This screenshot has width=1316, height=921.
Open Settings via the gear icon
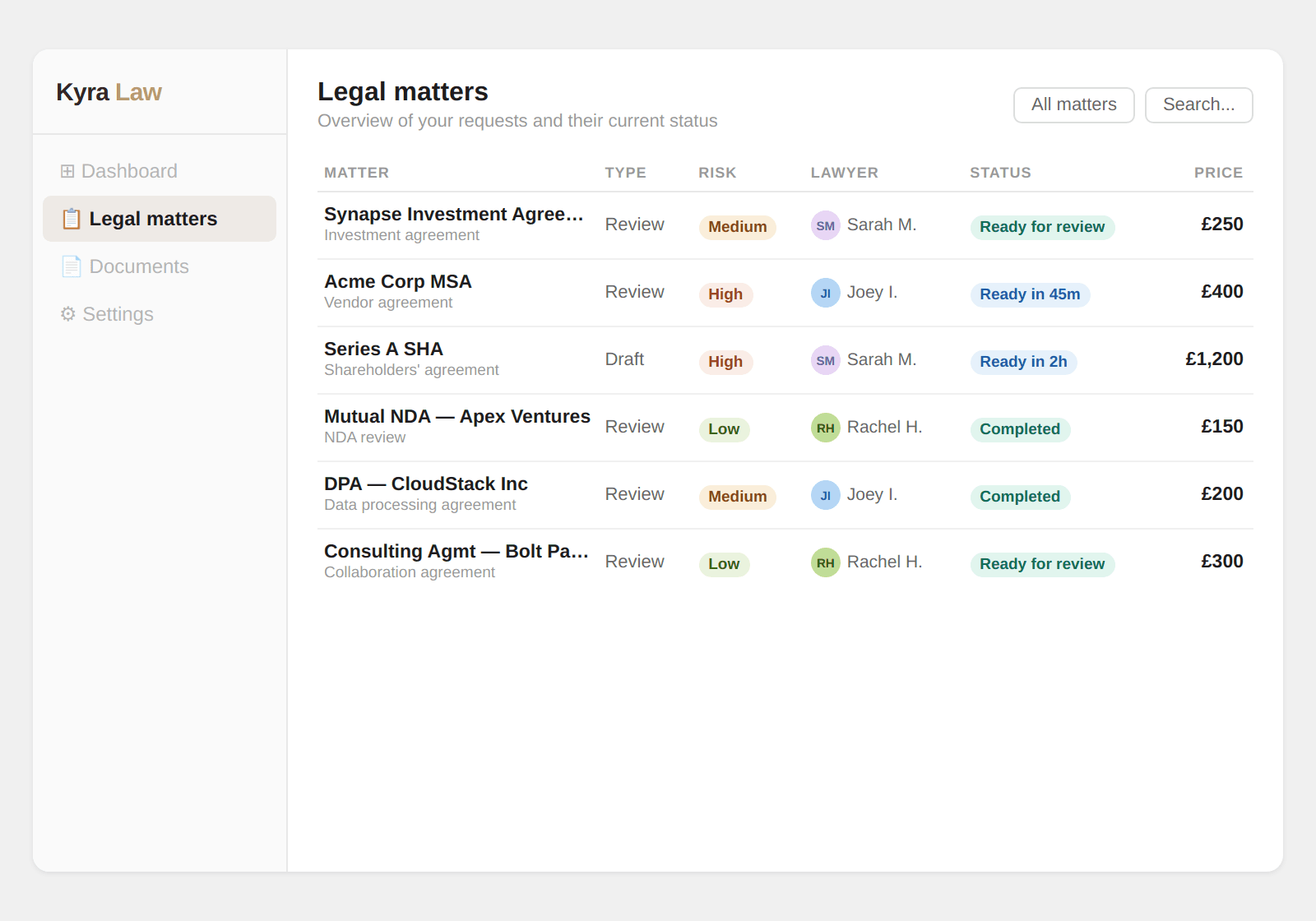67,313
